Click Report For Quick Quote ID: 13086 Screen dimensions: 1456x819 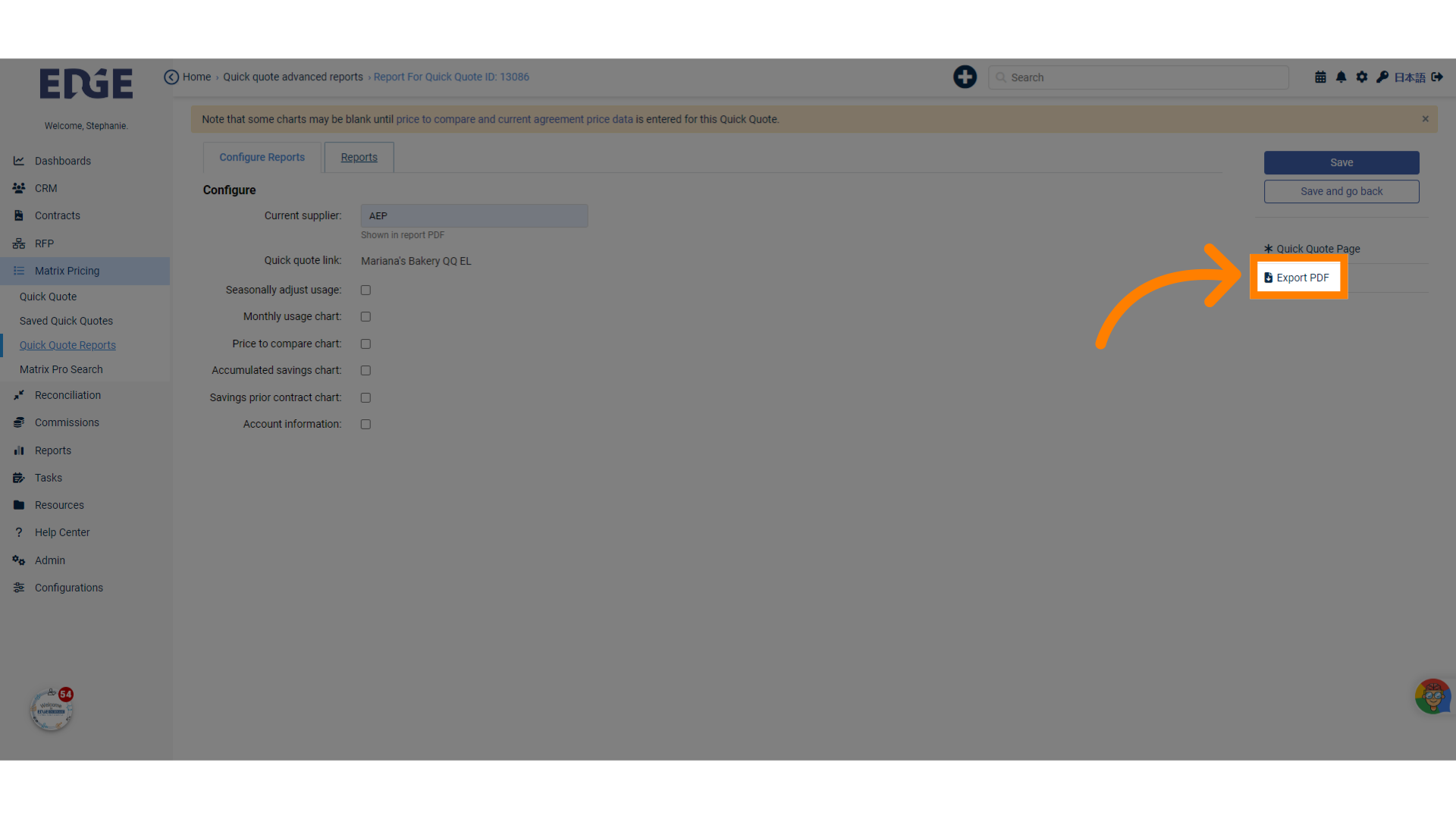pyautogui.click(x=451, y=77)
